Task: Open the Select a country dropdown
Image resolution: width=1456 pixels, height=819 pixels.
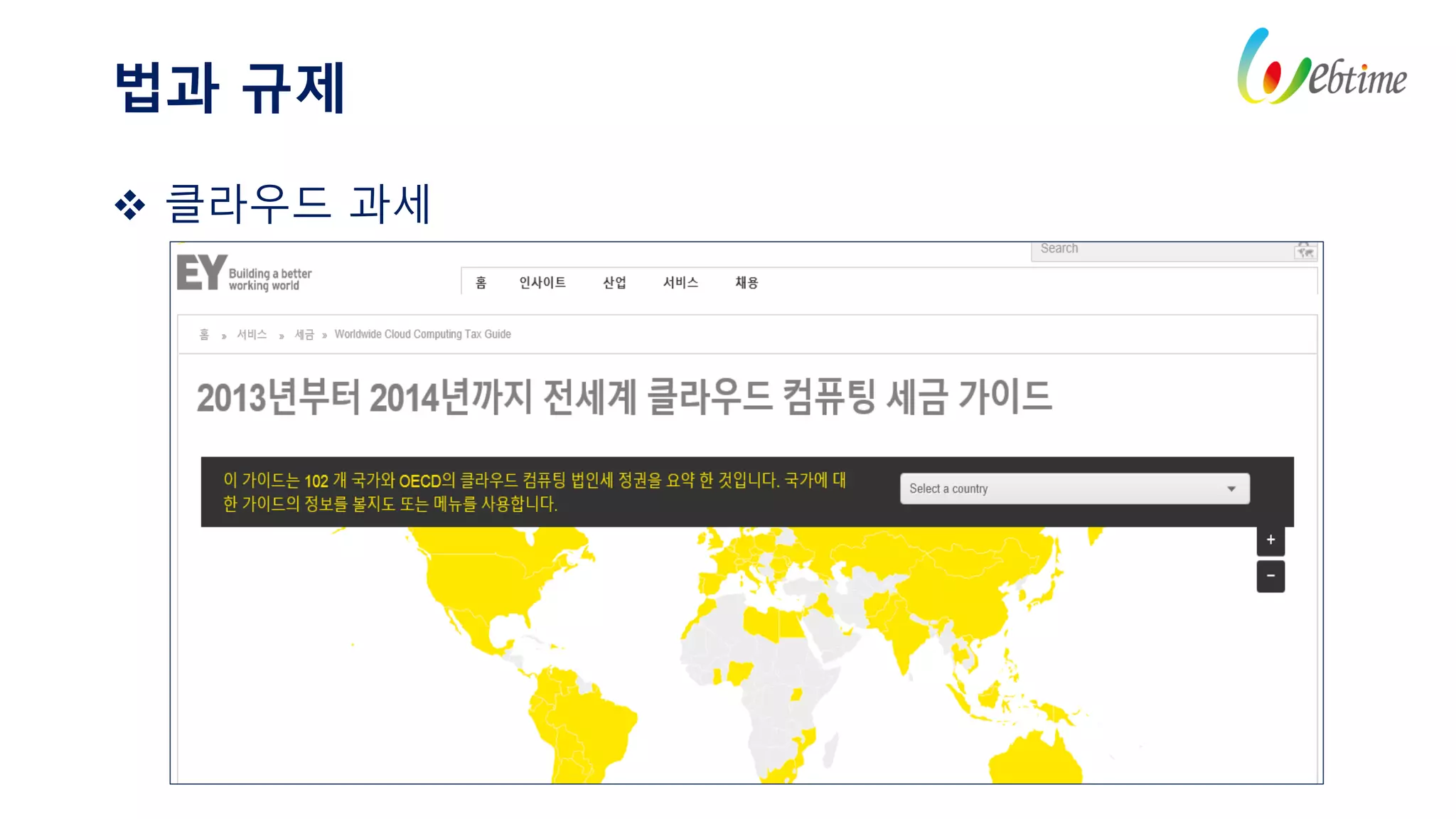Action: pos(1074,488)
